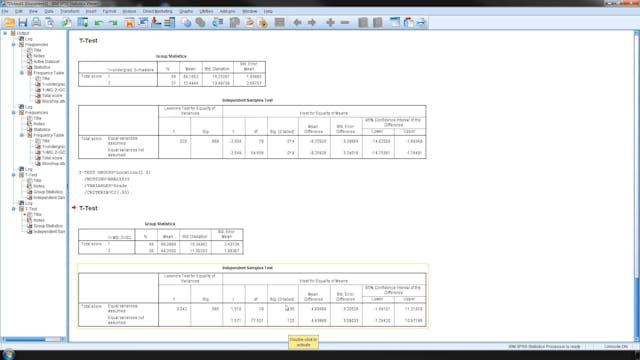Viewport: 640px width, 360px height.
Task: Select the upper Group Statistics table
Action: (172, 70)
